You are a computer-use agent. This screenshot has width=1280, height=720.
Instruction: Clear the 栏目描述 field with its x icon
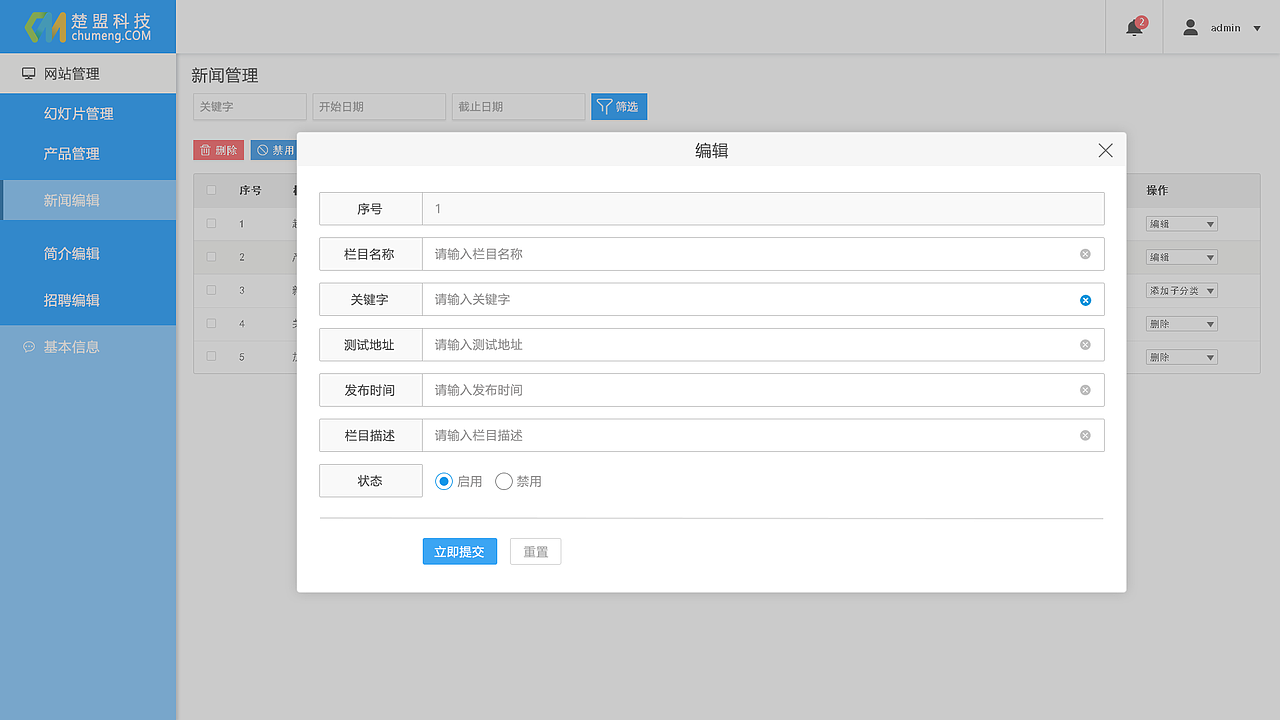point(1085,435)
